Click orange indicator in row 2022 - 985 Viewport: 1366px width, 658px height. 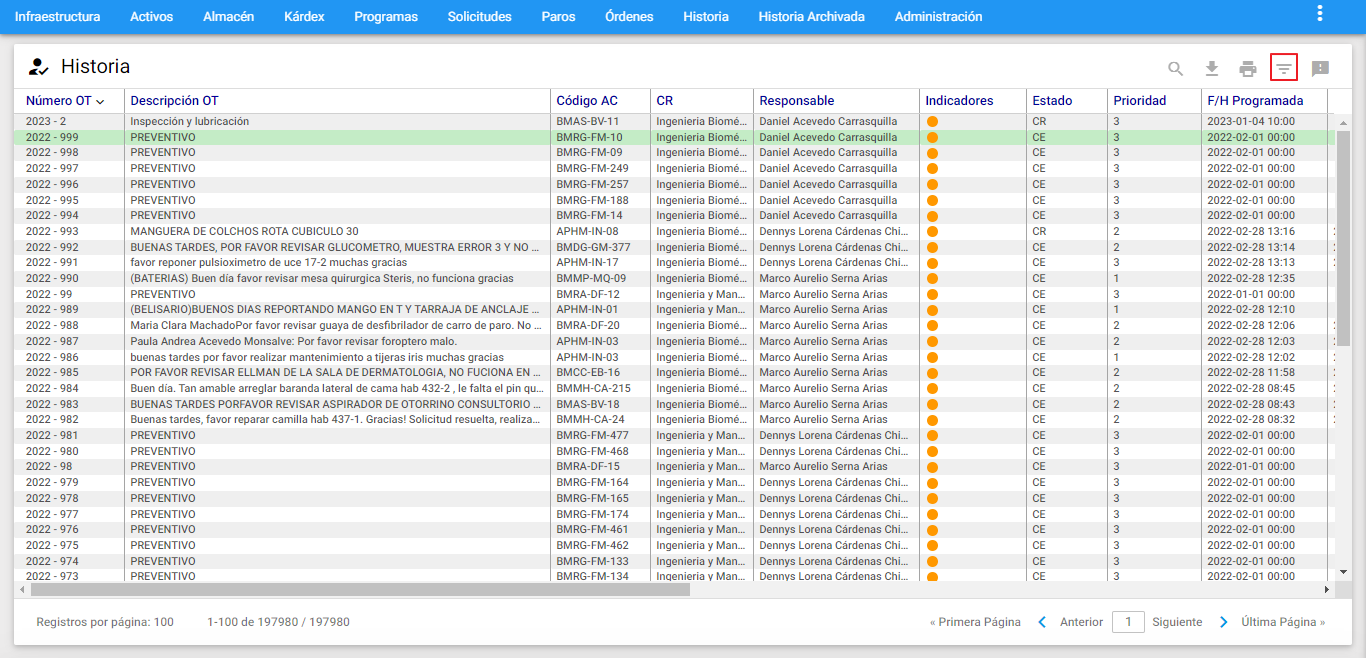(932, 373)
